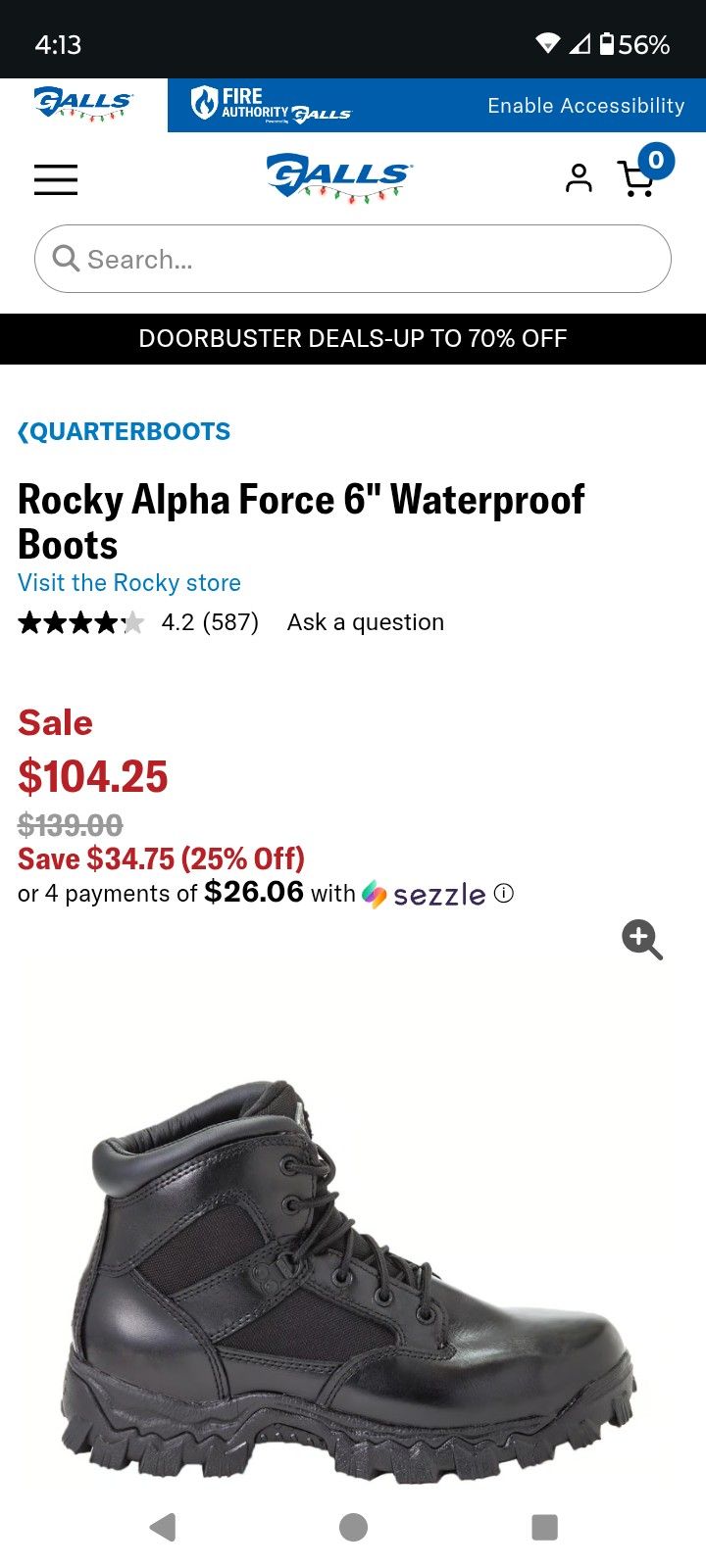Click the search magnifier icon
The image size is (706, 1568).
(x=65, y=259)
